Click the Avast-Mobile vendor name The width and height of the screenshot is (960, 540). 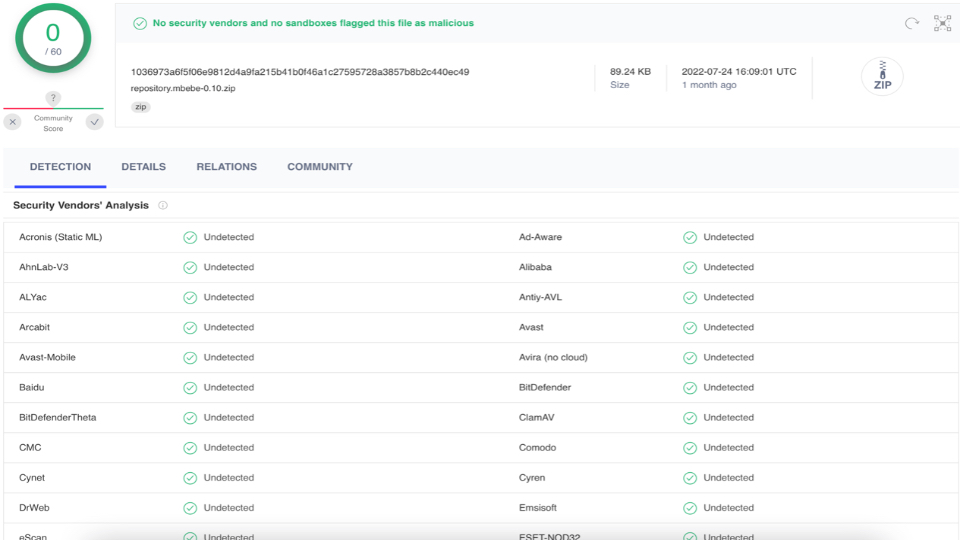click(x=47, y=357)
